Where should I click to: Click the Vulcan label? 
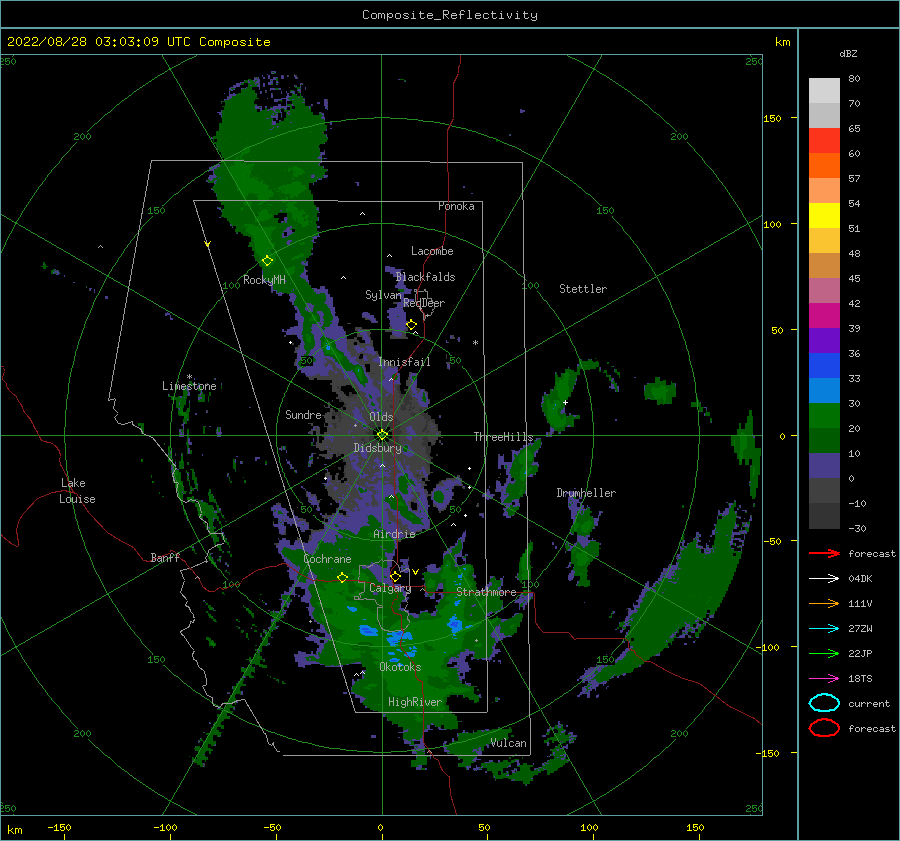(509, 743)
